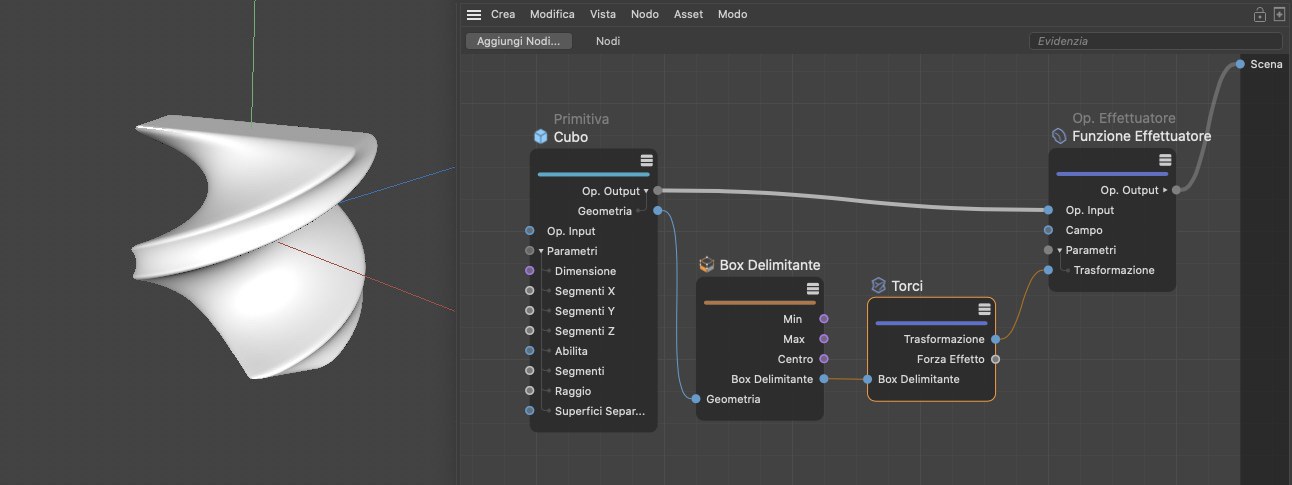Open the Torci node options menu icon
This screenshot has height=485, width=1292.
pos(984,309)
